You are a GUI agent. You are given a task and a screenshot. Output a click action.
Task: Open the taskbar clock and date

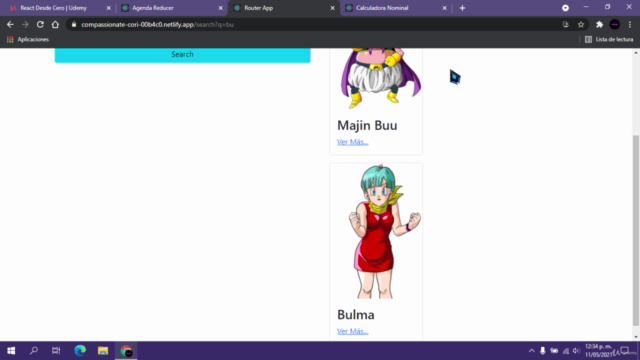(599, 351)
